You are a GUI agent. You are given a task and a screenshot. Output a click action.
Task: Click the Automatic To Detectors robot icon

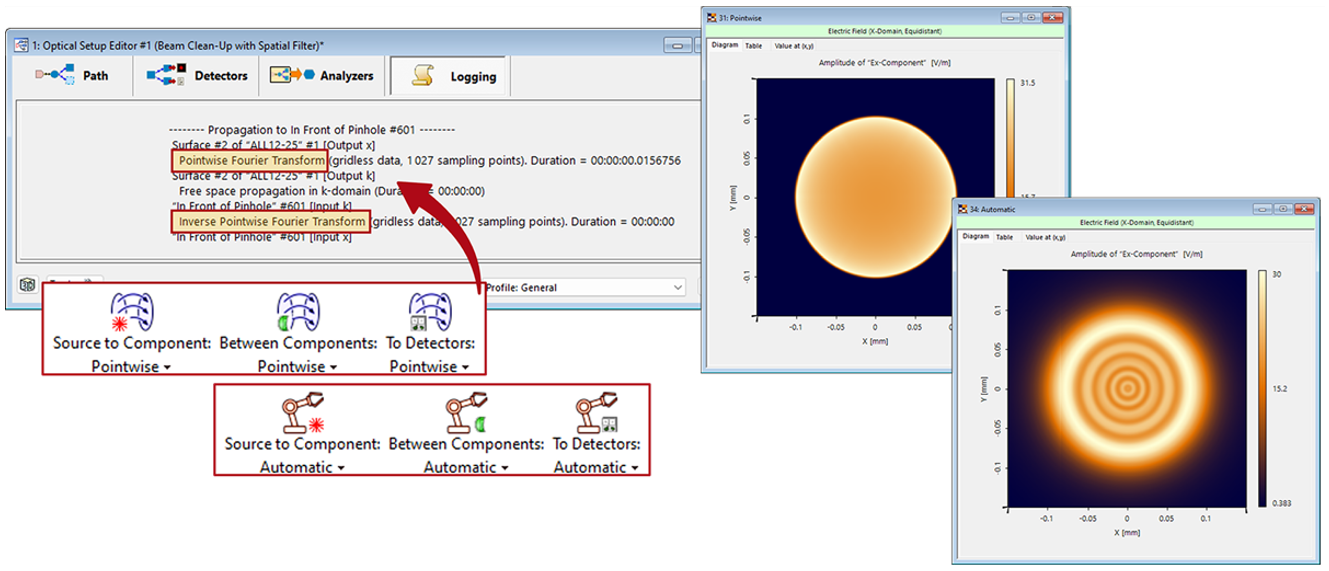pos(596,413)
